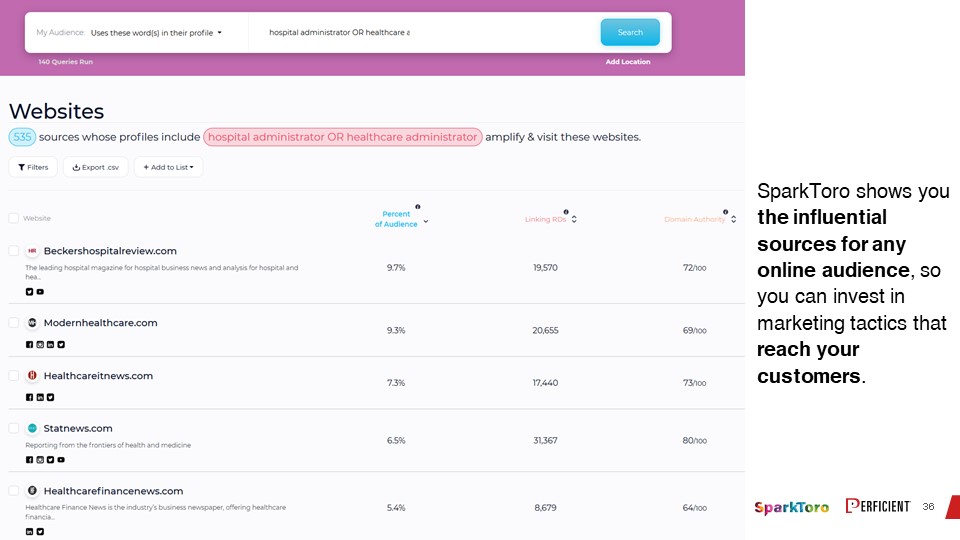
Task: Open the Healthcareitnews.com link
Action: [x=98, y=375]
